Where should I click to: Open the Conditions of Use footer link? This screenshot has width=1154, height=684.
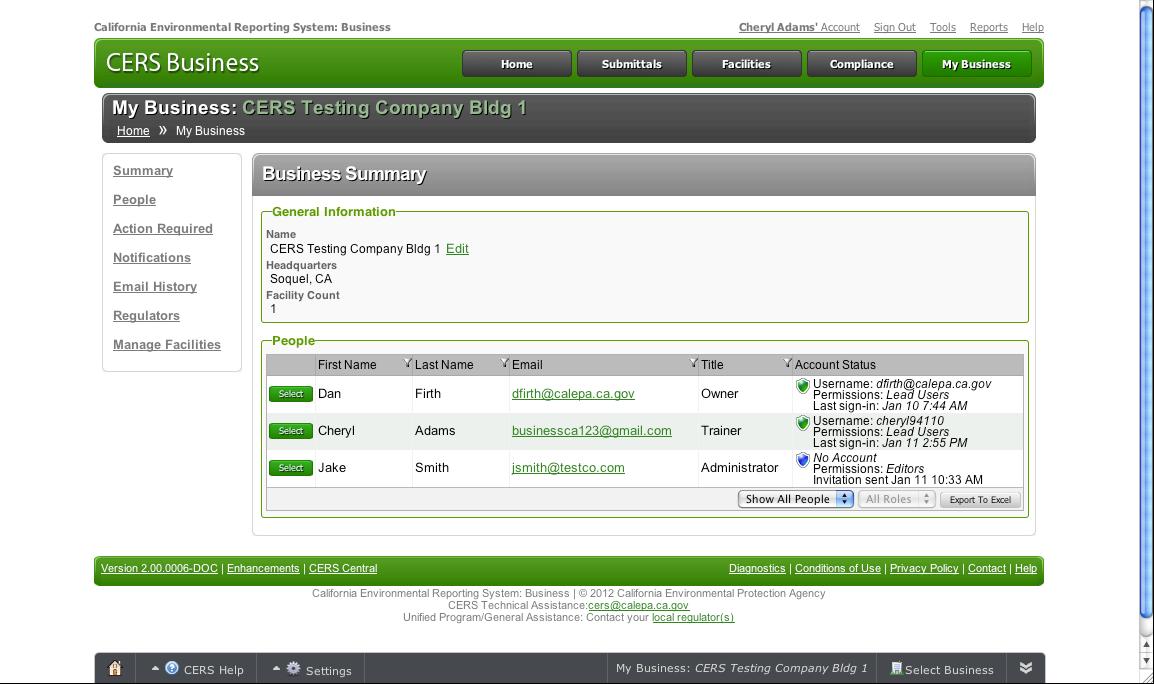(838, 568)
